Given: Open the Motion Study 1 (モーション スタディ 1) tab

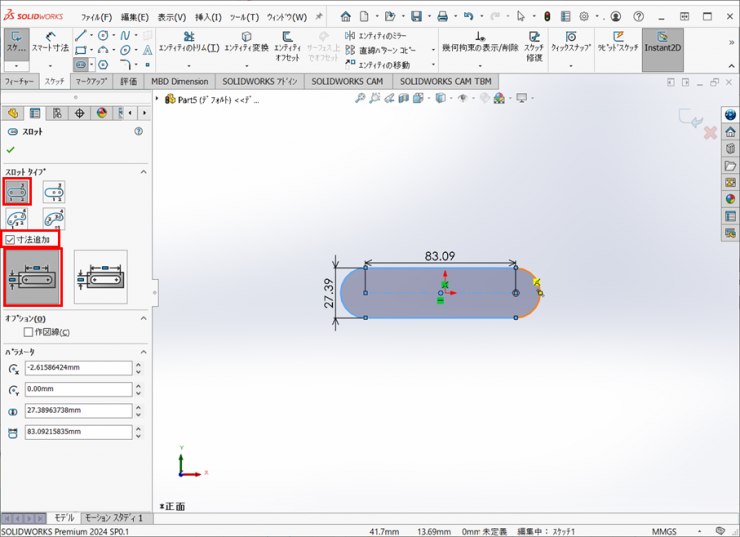Looking at the screenshot, I should pos(112,518).
